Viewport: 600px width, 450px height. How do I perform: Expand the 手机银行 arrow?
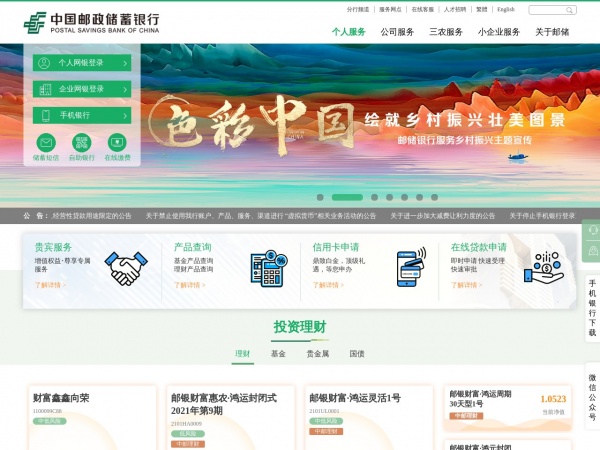(125, 116)
